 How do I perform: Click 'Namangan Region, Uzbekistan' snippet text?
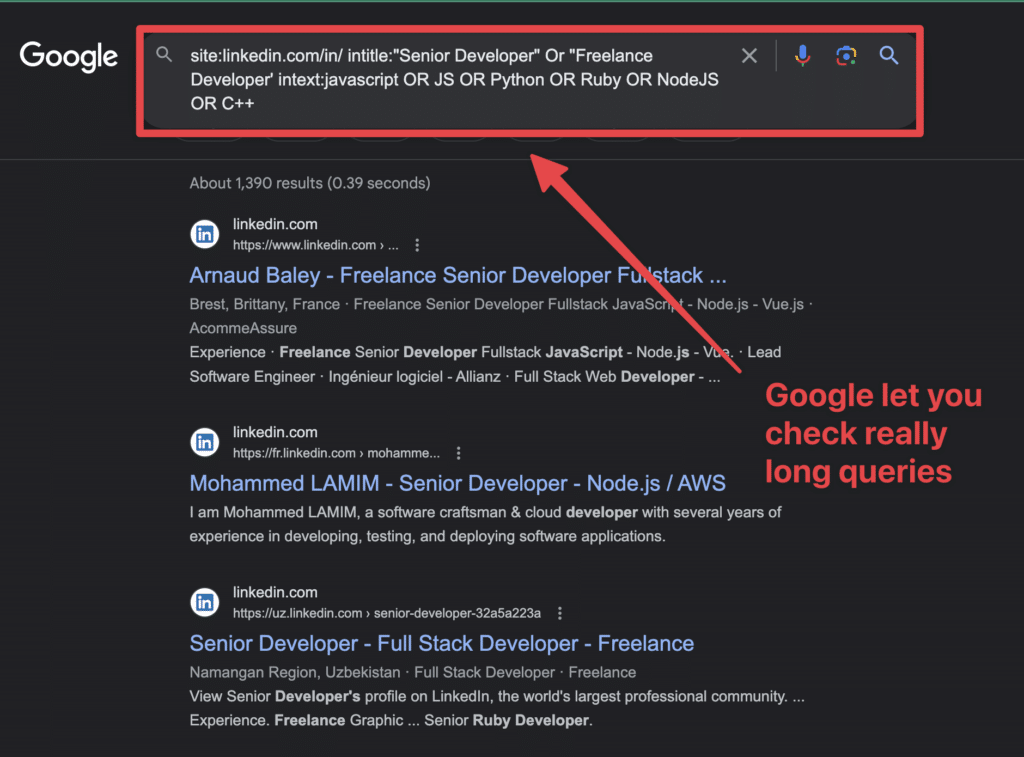(x=295, y=672)
